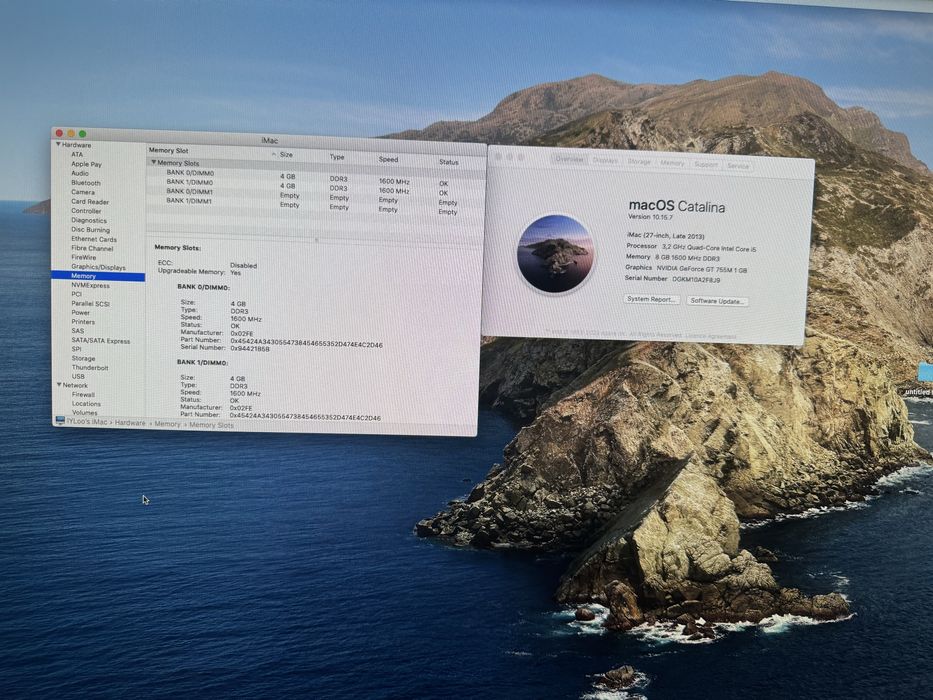This screenshot has height=700, width=933.
Task: Select Graphics/Displays in the sidebar
Action: pyautogui.click(x=98, y=267)
